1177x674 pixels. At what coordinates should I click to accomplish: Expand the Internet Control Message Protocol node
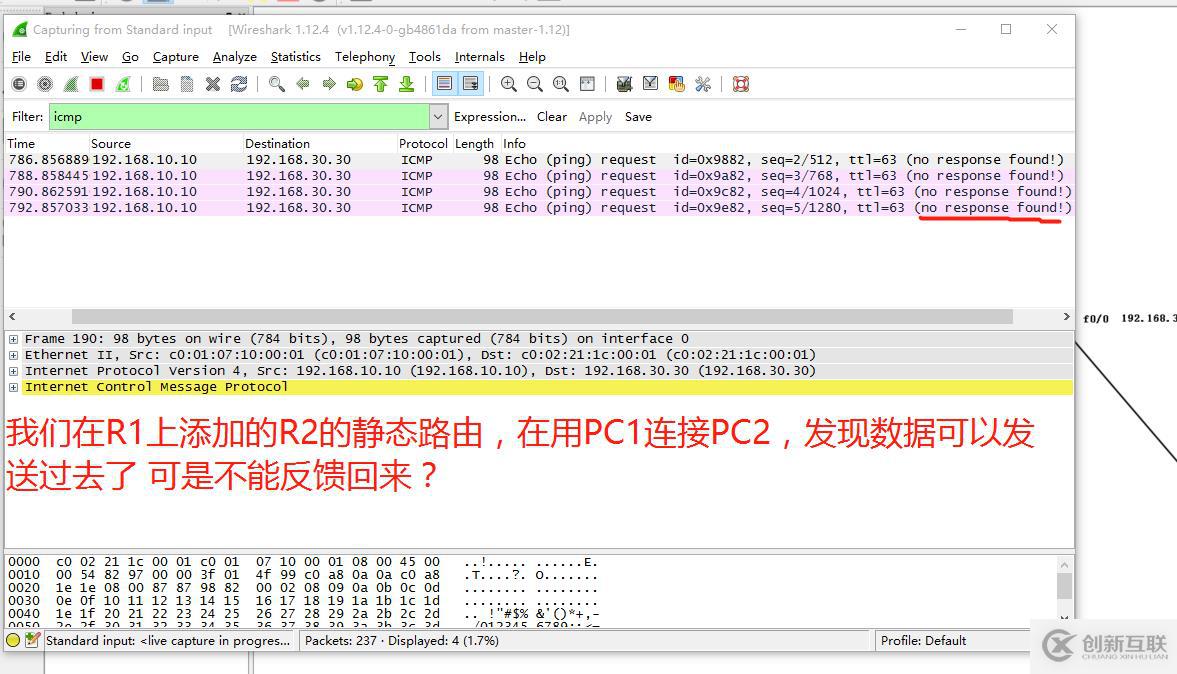coord(11,386)
